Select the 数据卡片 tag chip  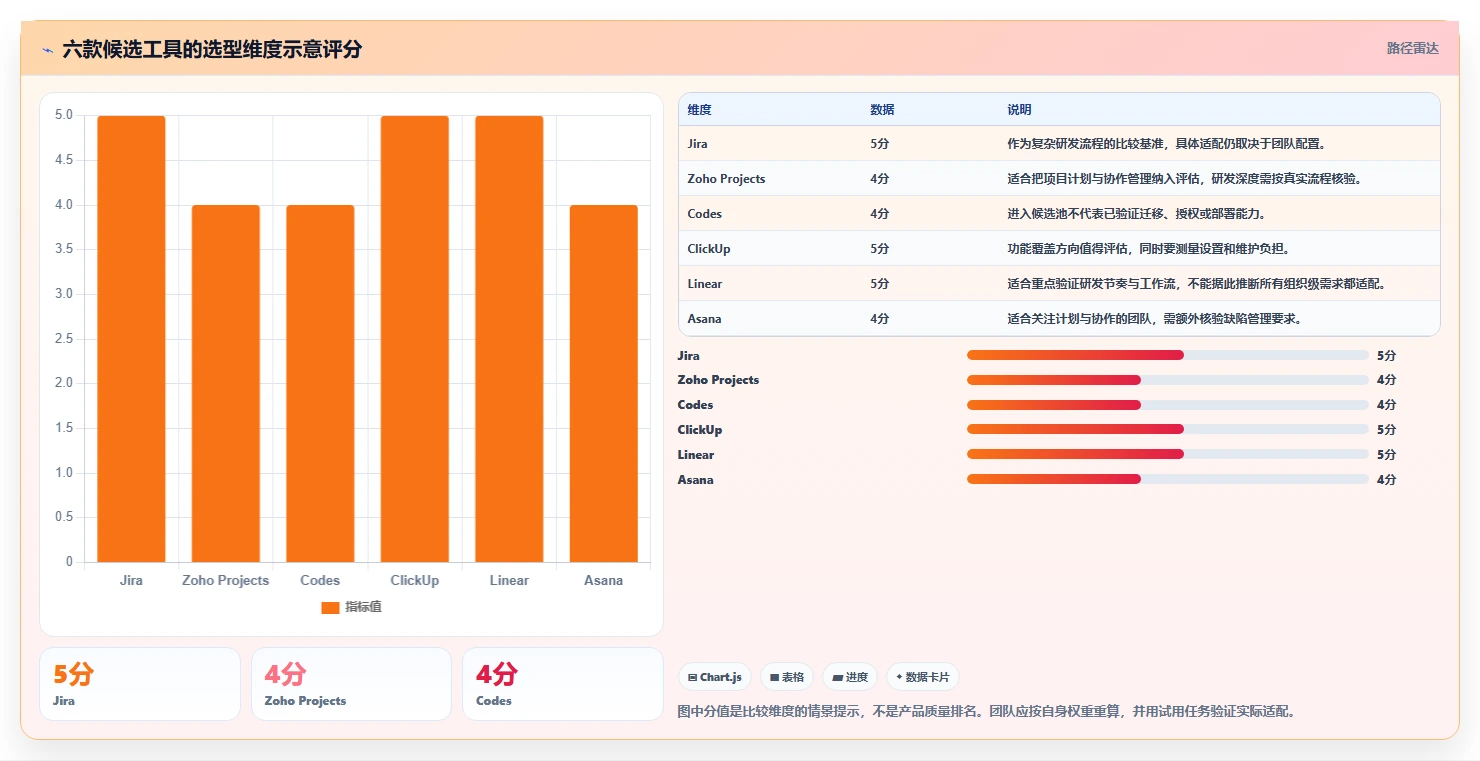922,677
